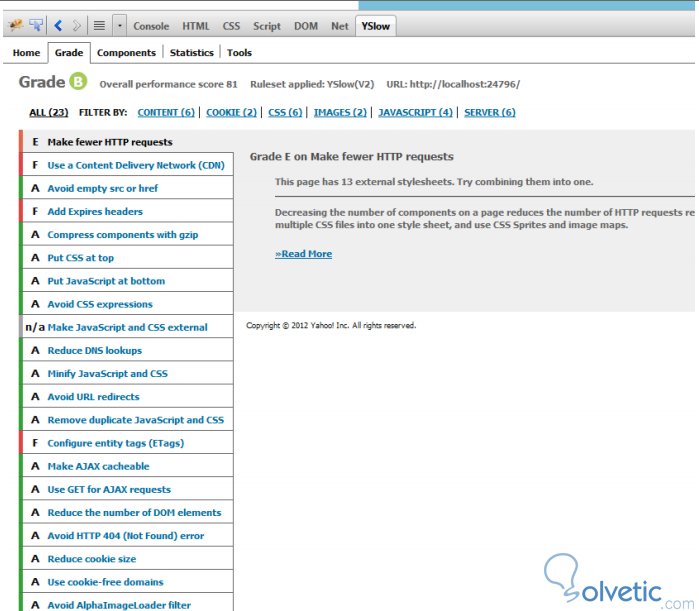Open the Net panel tab
Viewport: 699px width, 611px height.
click(x=340, y=26)
